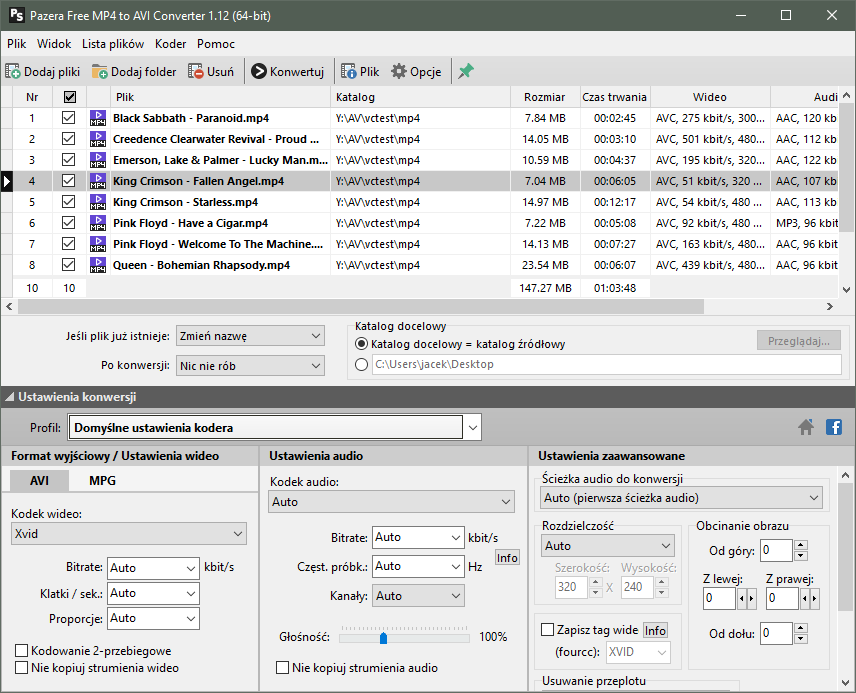The width and height of the screenshot is (856, 693).
Task: Click the Od góry crop value field
Action: (x=776, y=550)
